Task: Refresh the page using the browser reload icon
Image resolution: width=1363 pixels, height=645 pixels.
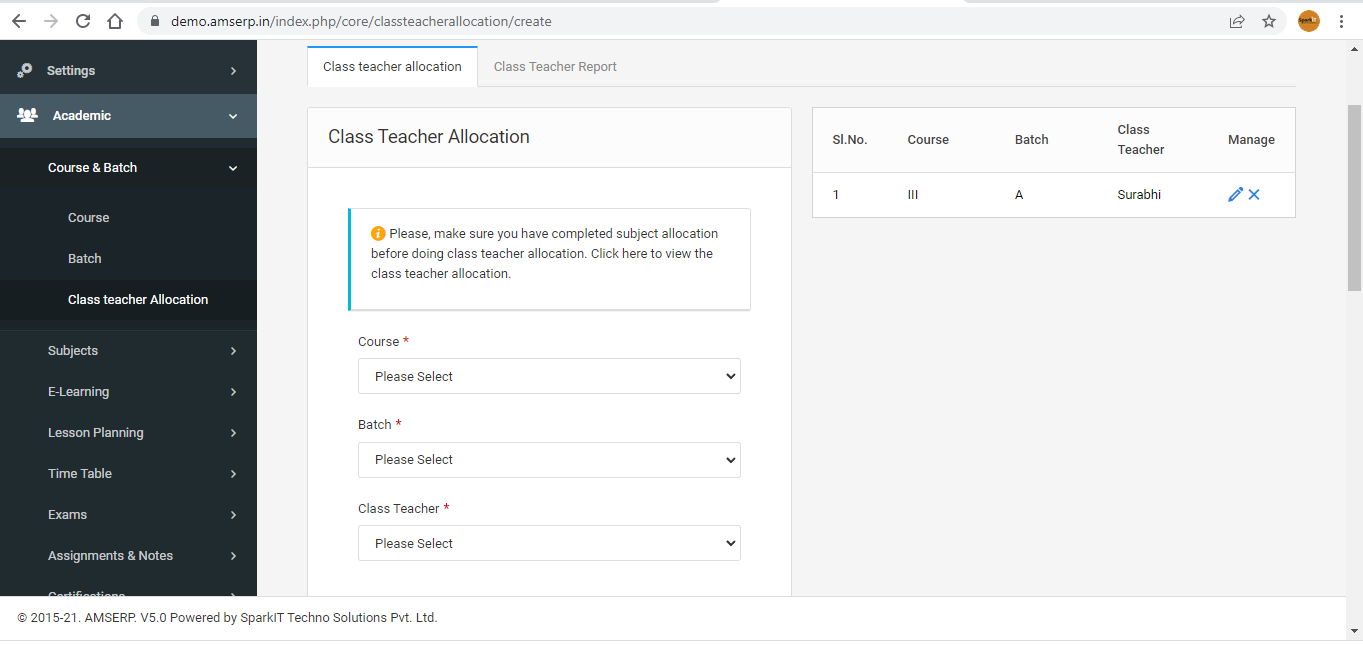Action: [82, 20]
